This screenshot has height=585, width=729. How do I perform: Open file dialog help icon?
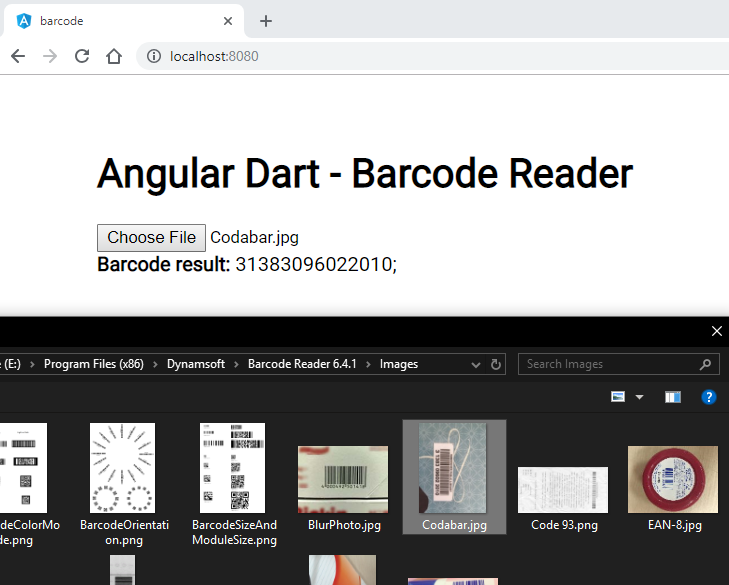[708, 397]
